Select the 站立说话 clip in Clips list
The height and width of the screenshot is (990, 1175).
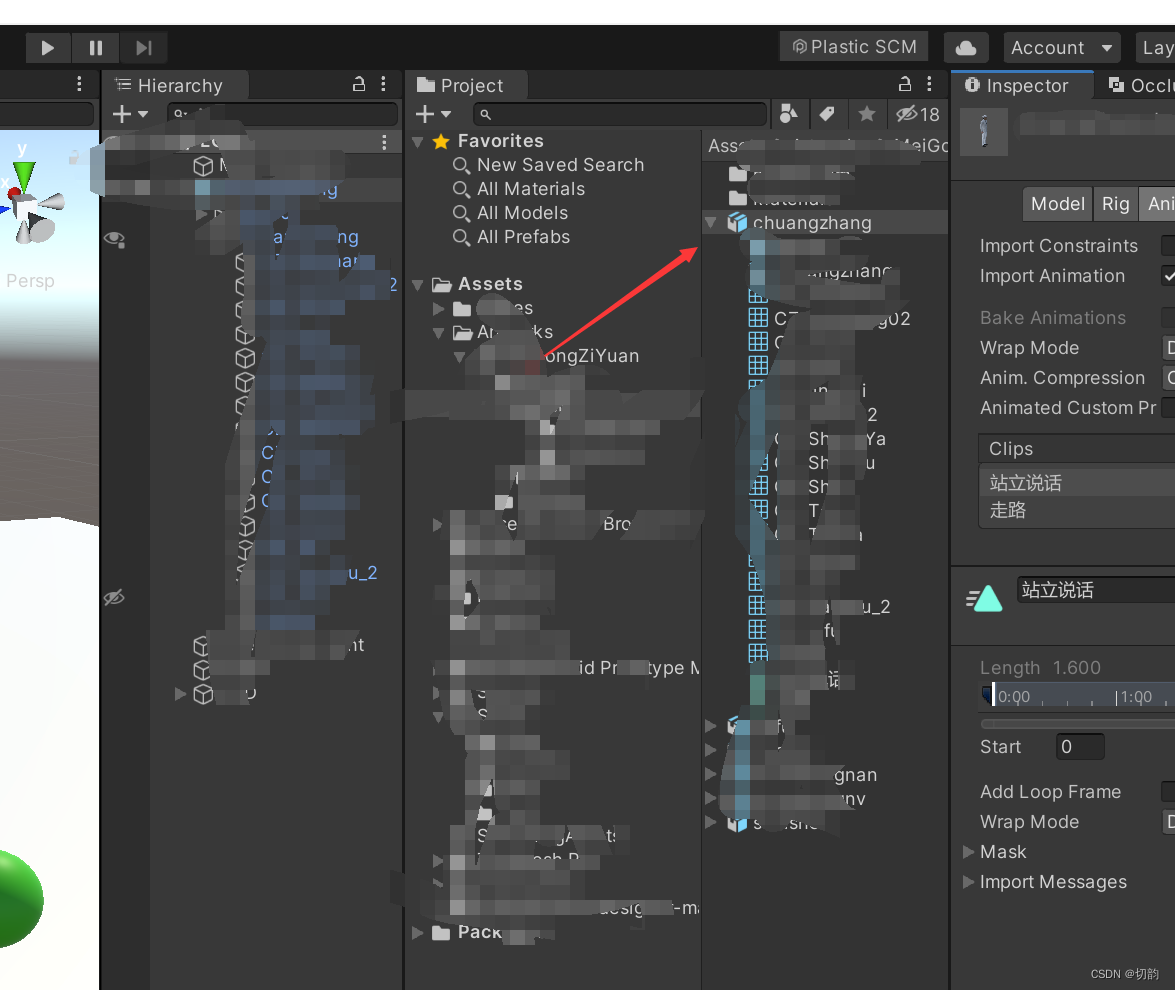pyautogui.click(x=1077, y=483)
